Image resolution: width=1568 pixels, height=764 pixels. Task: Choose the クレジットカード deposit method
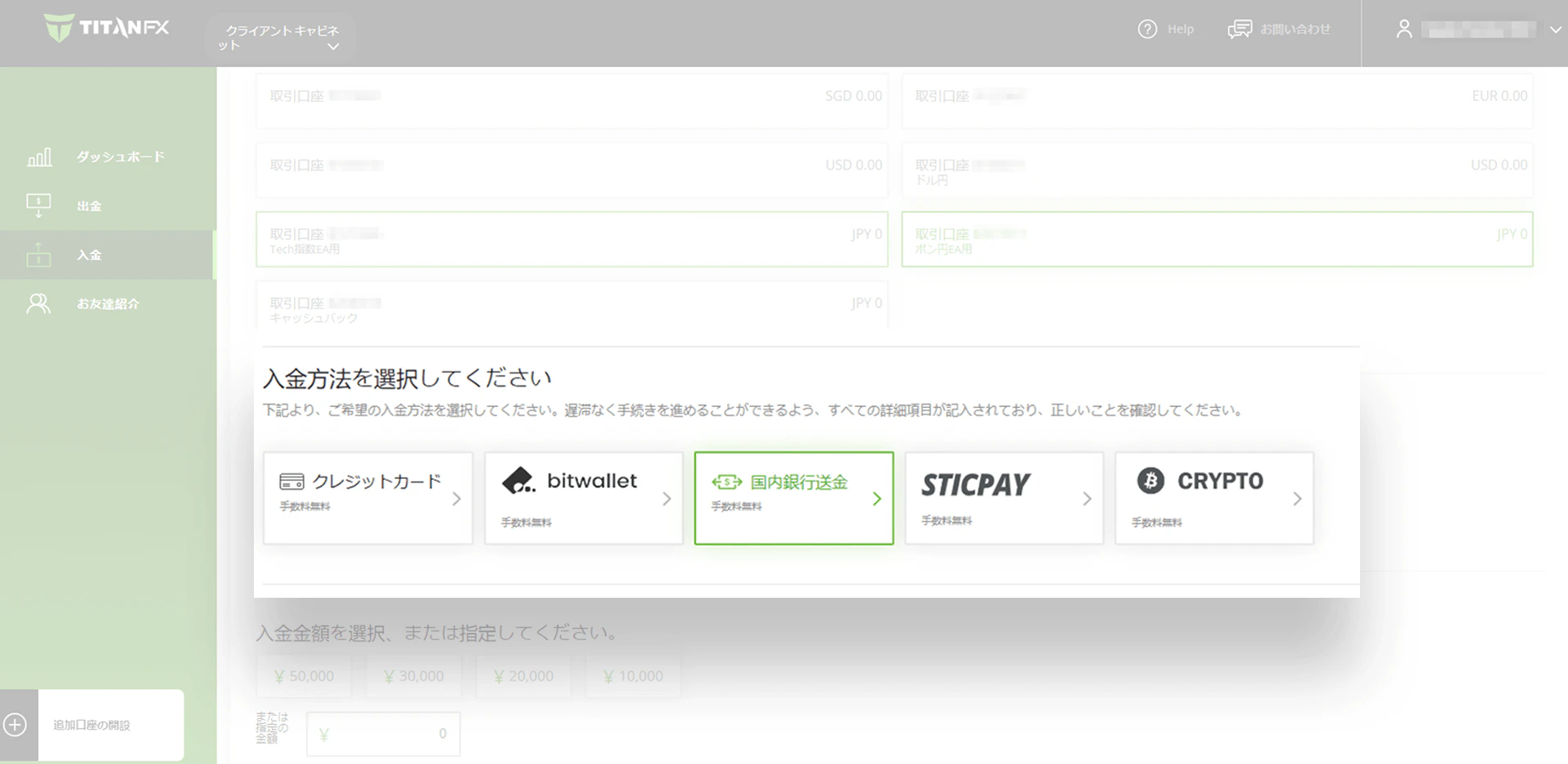coord(368,498)
